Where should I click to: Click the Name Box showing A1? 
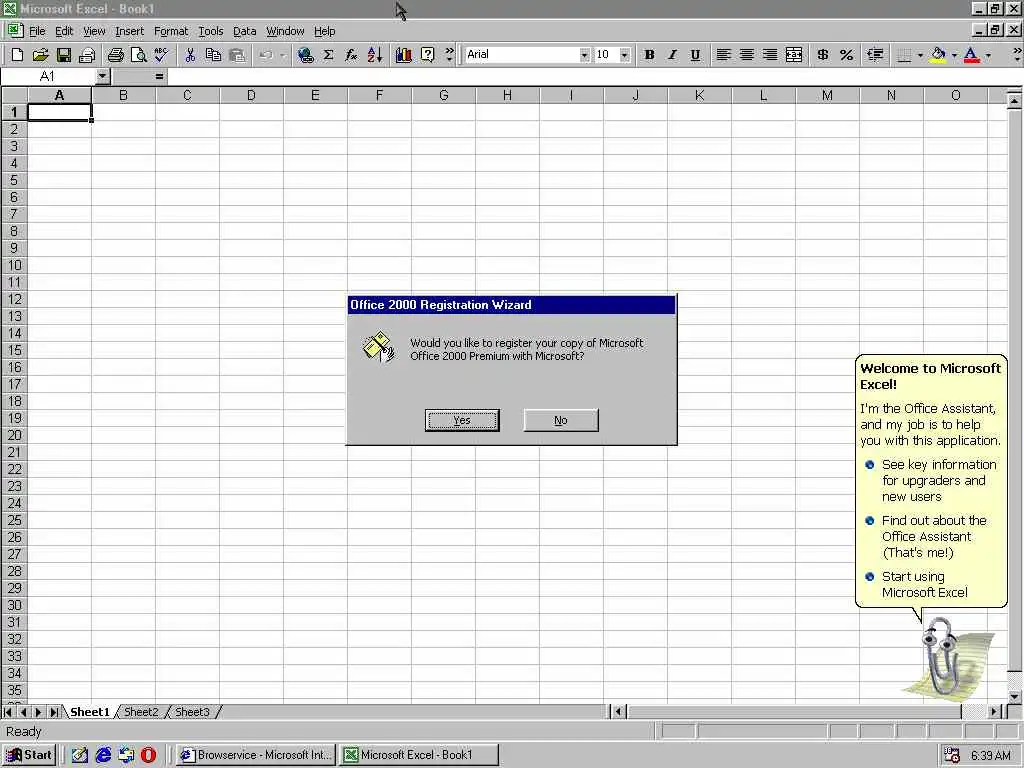[x=48, y=76]
